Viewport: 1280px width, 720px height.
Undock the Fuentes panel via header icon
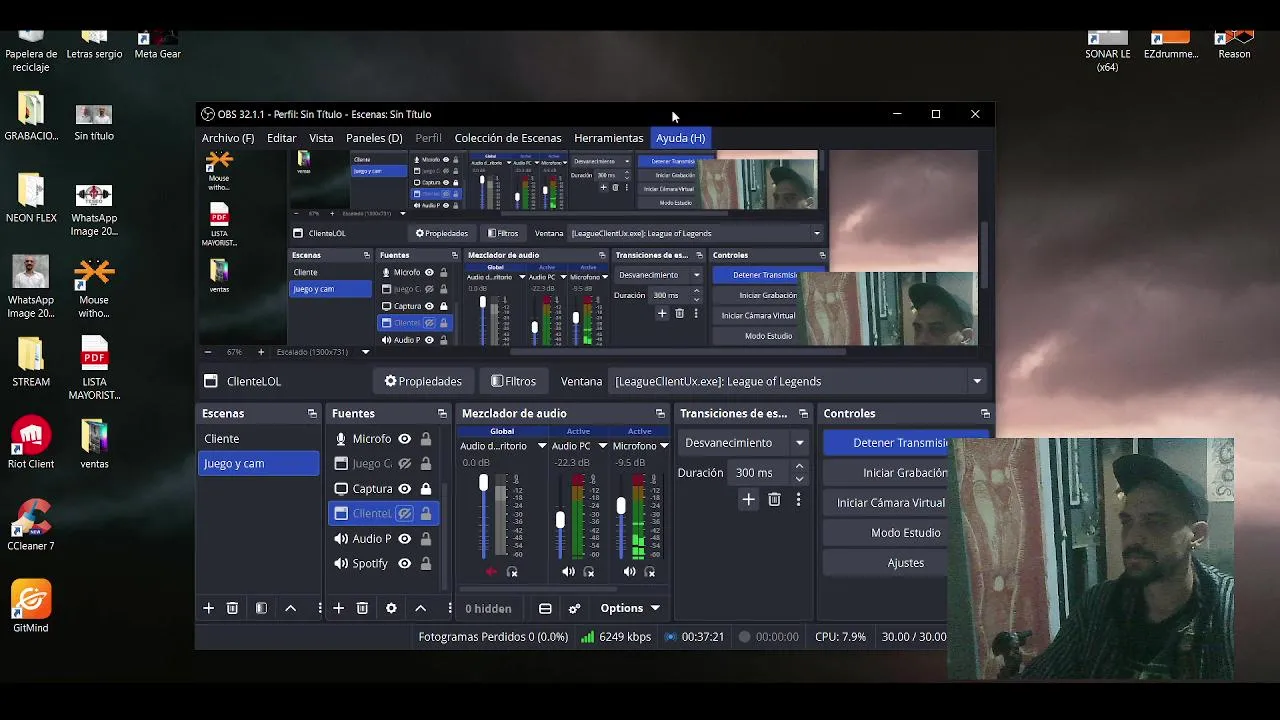[442, 413]
